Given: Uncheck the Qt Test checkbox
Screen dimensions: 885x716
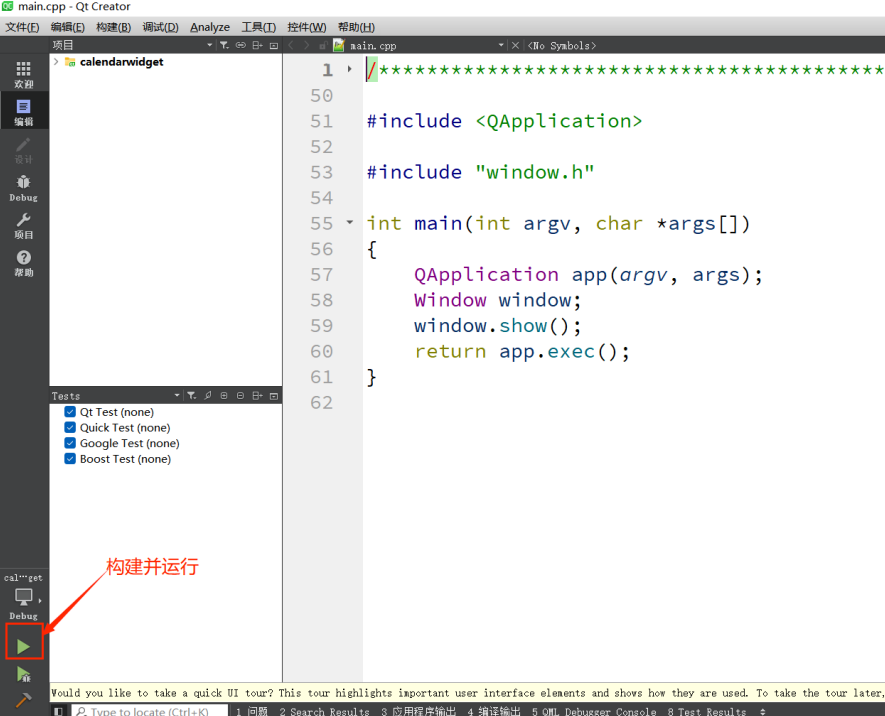Looking at the screenshot, I should 70,412.
